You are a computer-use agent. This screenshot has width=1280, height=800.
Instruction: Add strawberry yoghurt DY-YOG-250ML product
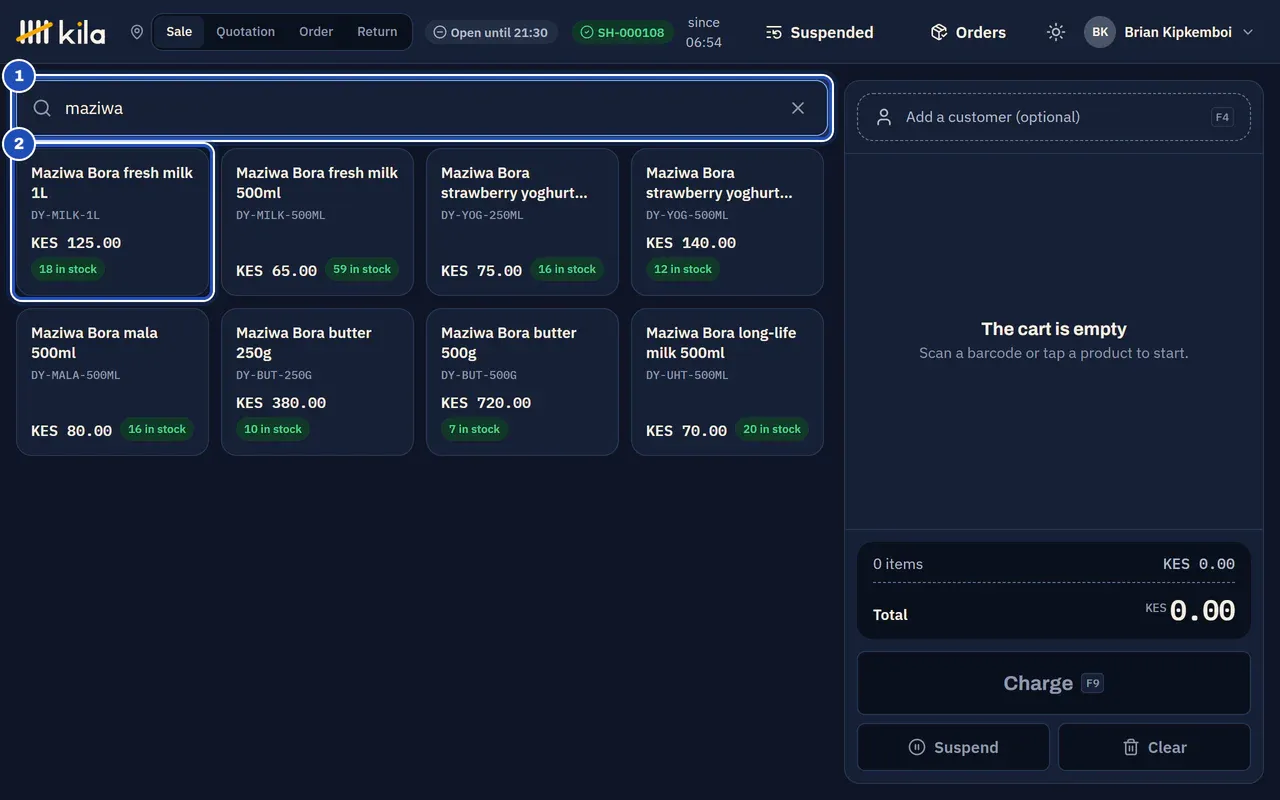[522, 222]
